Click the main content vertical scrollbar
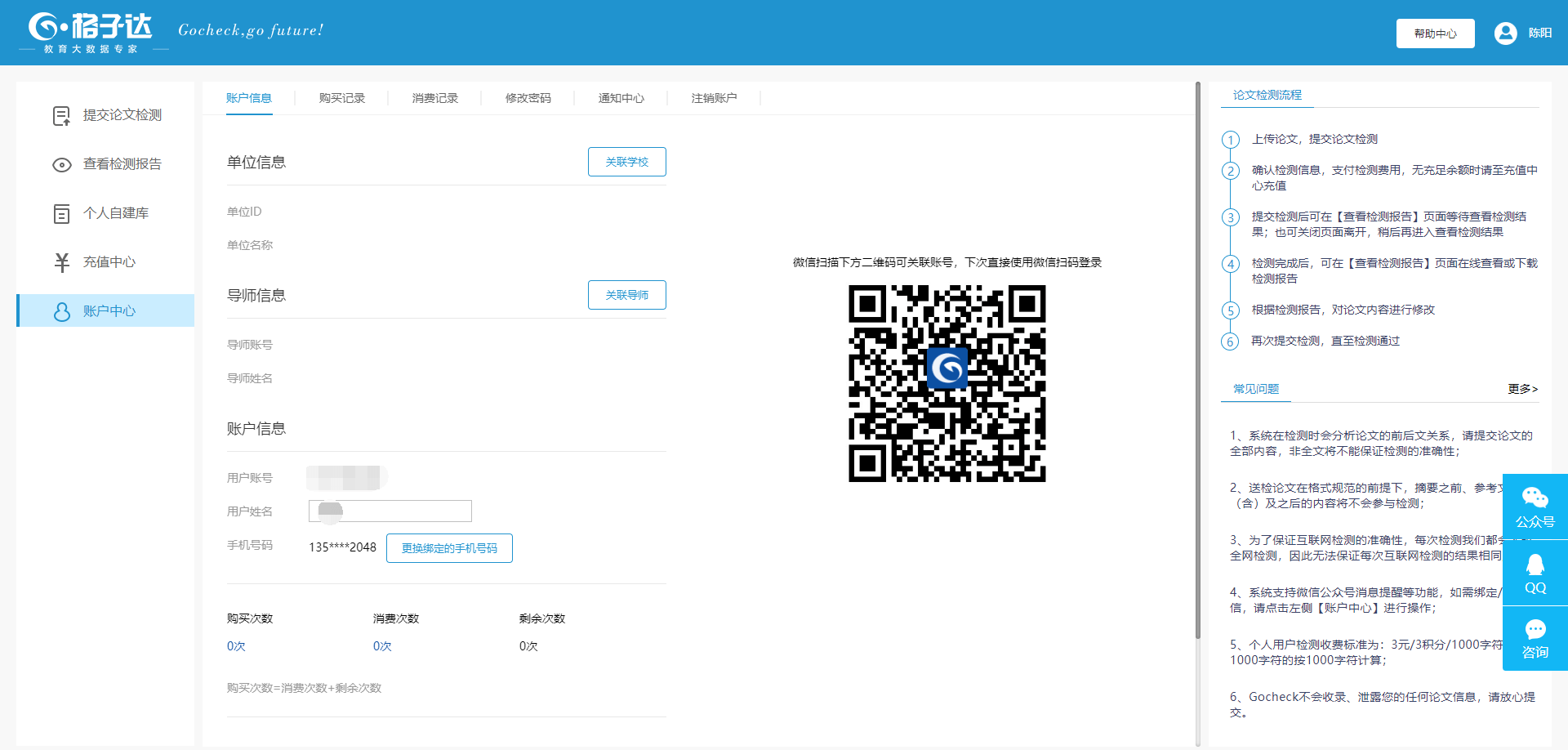Image resolution: width=1568 pixels, height=750 pixels. 1198,359
